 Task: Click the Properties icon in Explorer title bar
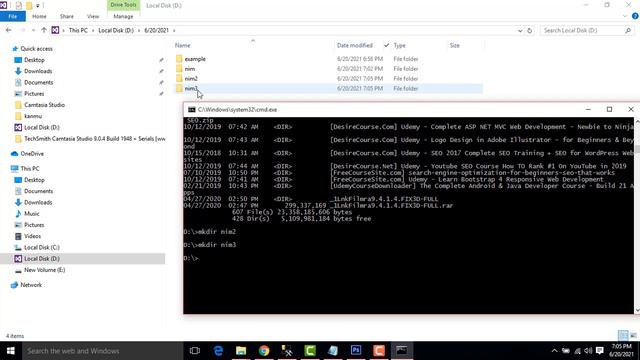[18, 6]
